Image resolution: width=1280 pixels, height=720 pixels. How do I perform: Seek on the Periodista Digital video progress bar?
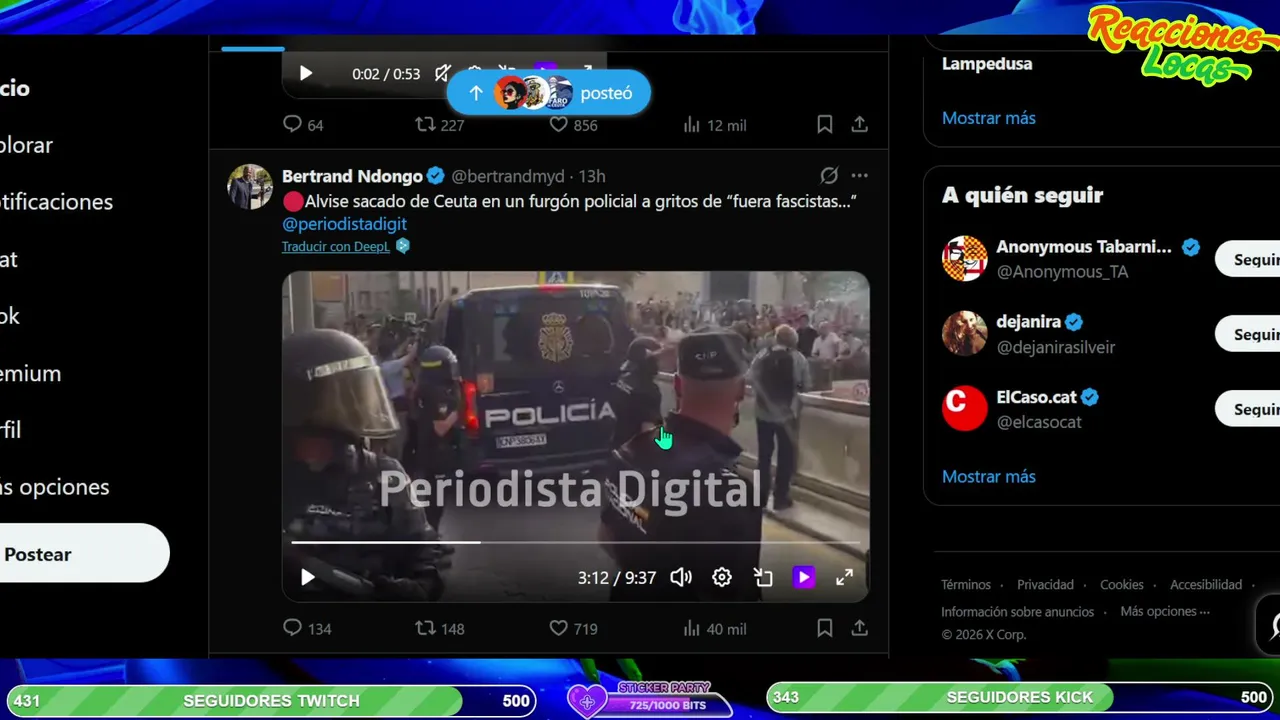575,542
